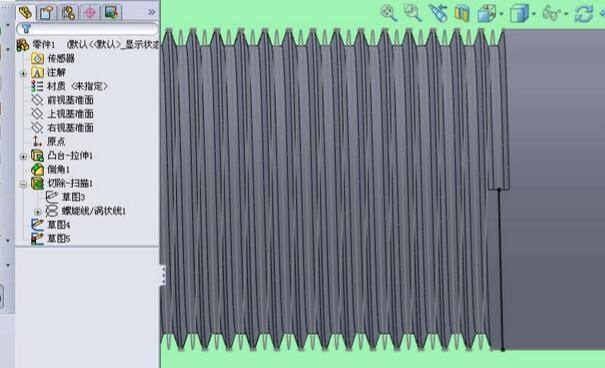Click the Previous View icon
Viewport: 605px width, 368px height.
[438, 13]
